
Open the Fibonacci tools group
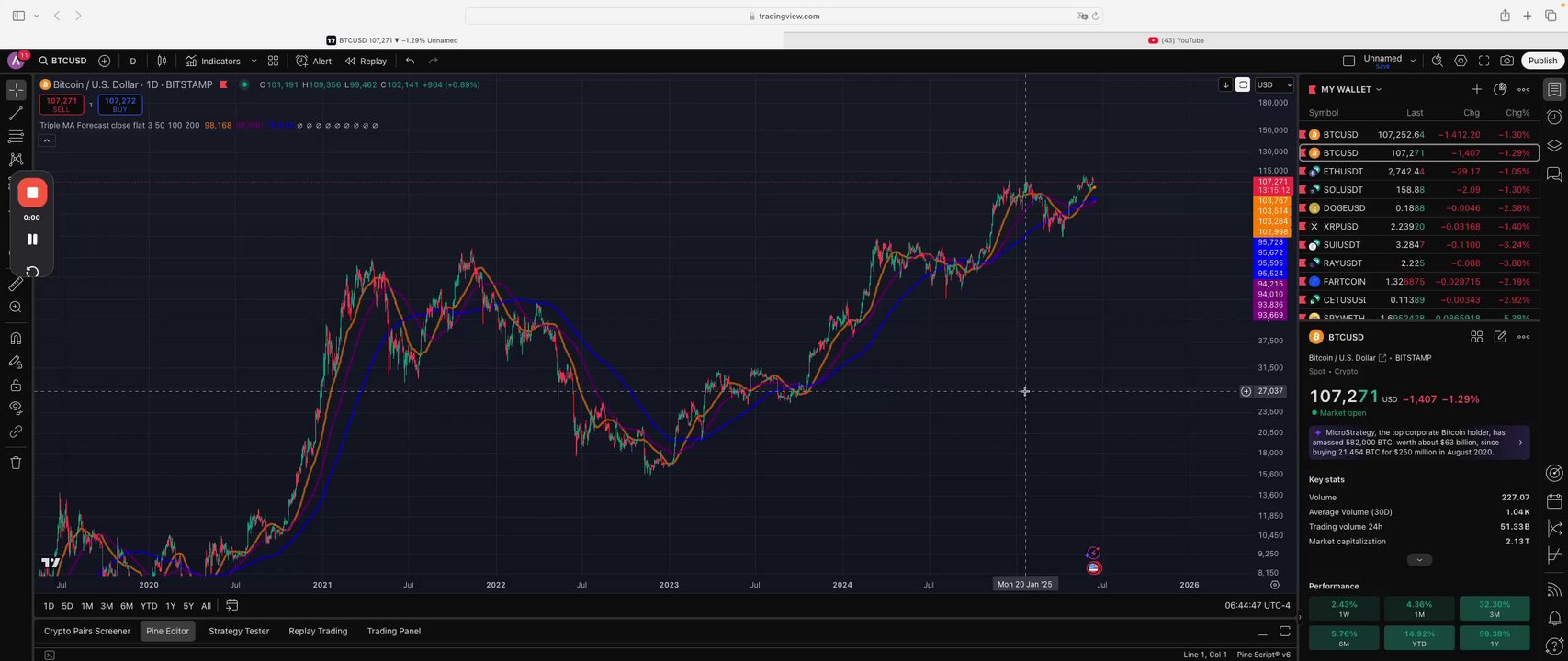16,136
